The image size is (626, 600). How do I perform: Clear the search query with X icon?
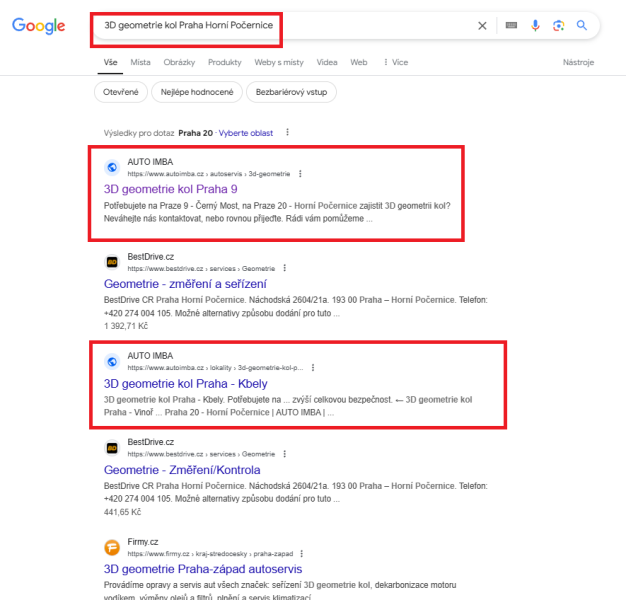[482, 26]
